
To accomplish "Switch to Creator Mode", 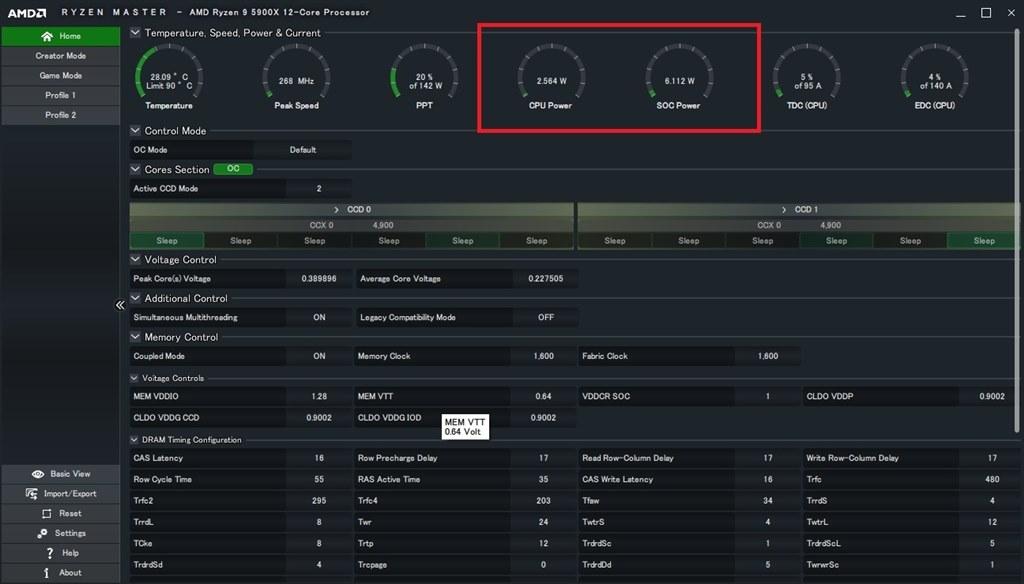I will pyautogui.click(x=61, y=56).
